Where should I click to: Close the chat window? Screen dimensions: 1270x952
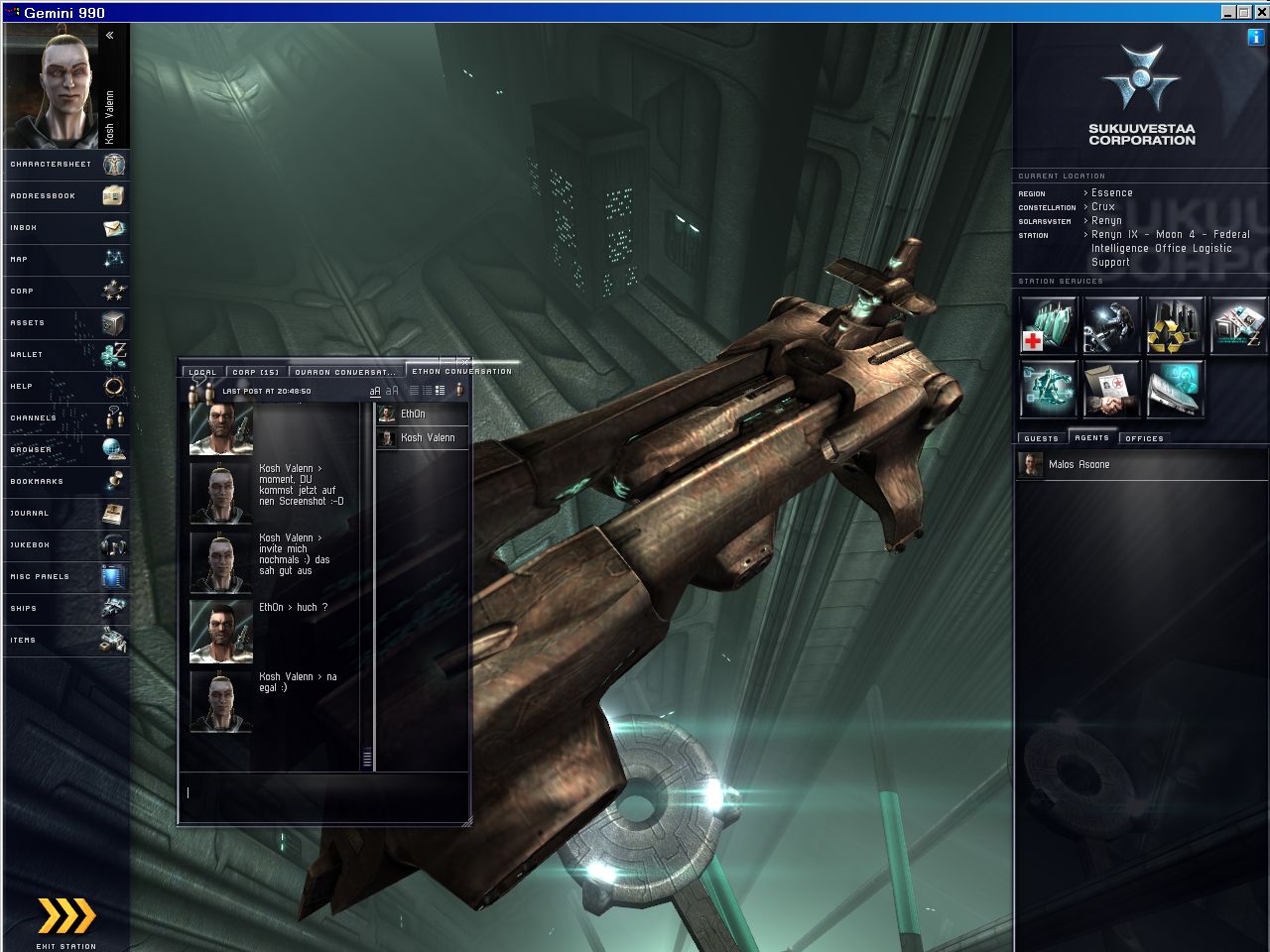[462, 361]
